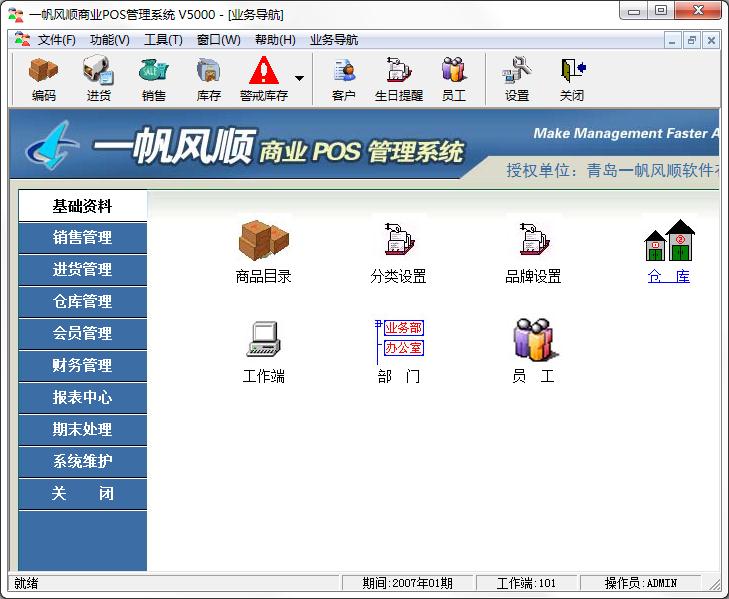Click 工作端 label under computer icon
This screenshot has height=599, width=729.
coord(263,376)
